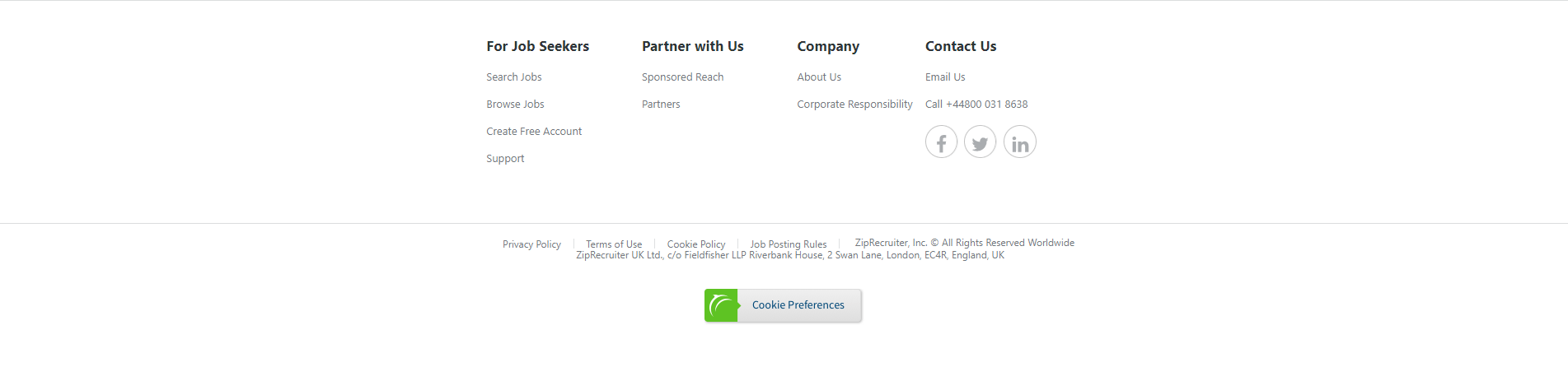Viewport: 1568px width, 381px height.
Task: Visit the Support page link
Action: (x=505, y=159)
